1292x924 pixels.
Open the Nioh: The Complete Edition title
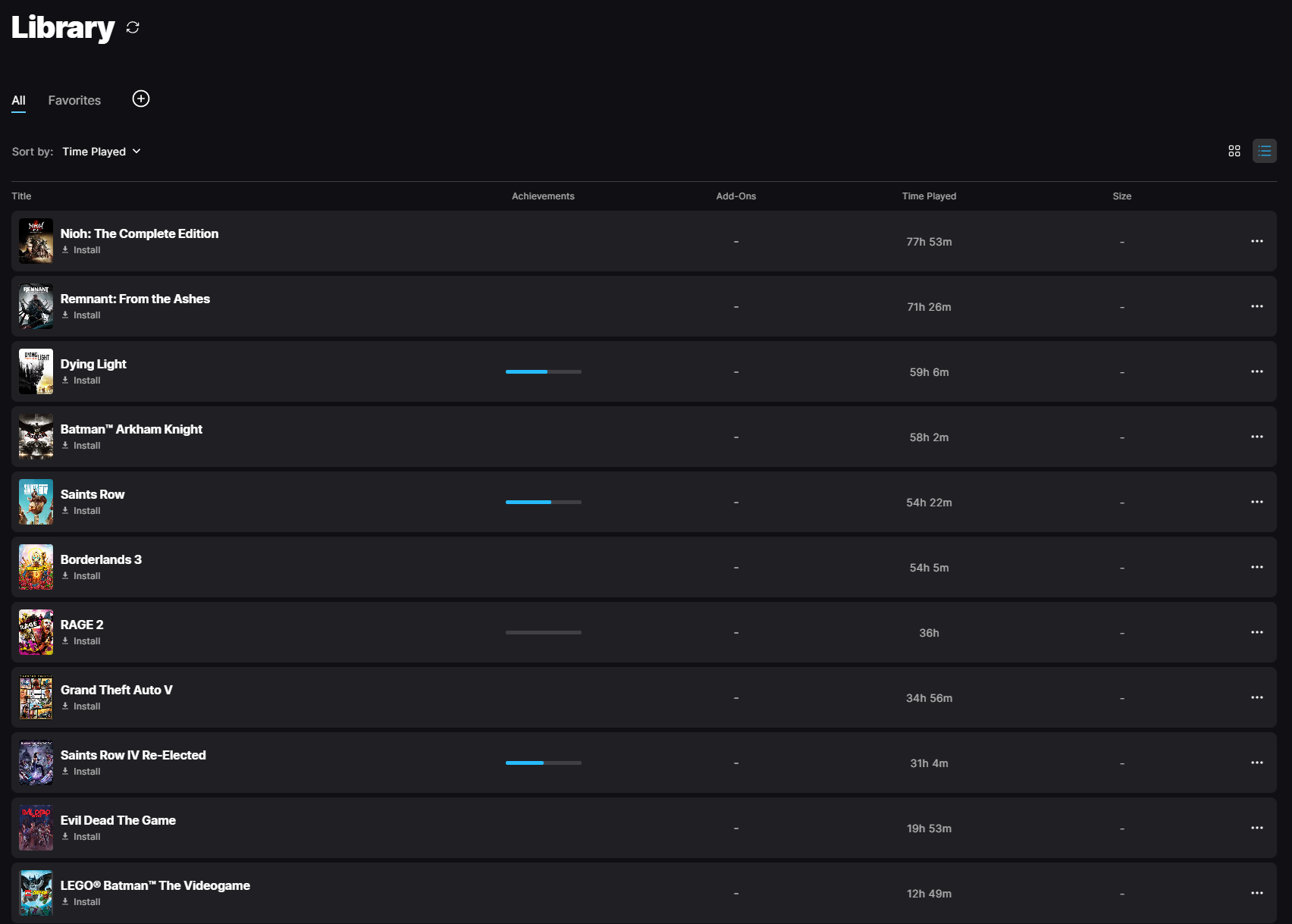point(140,233)
